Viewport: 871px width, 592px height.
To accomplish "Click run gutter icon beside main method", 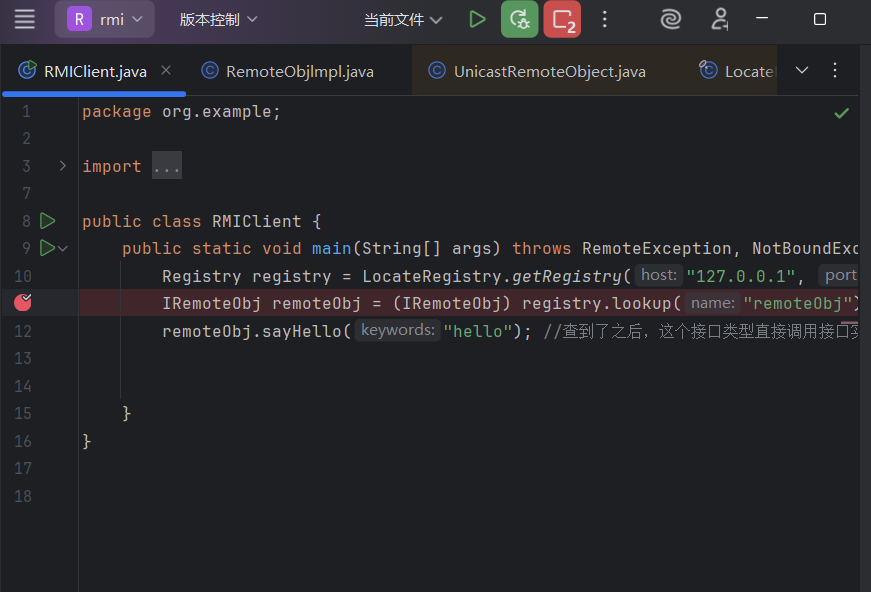I will point(47,248).
